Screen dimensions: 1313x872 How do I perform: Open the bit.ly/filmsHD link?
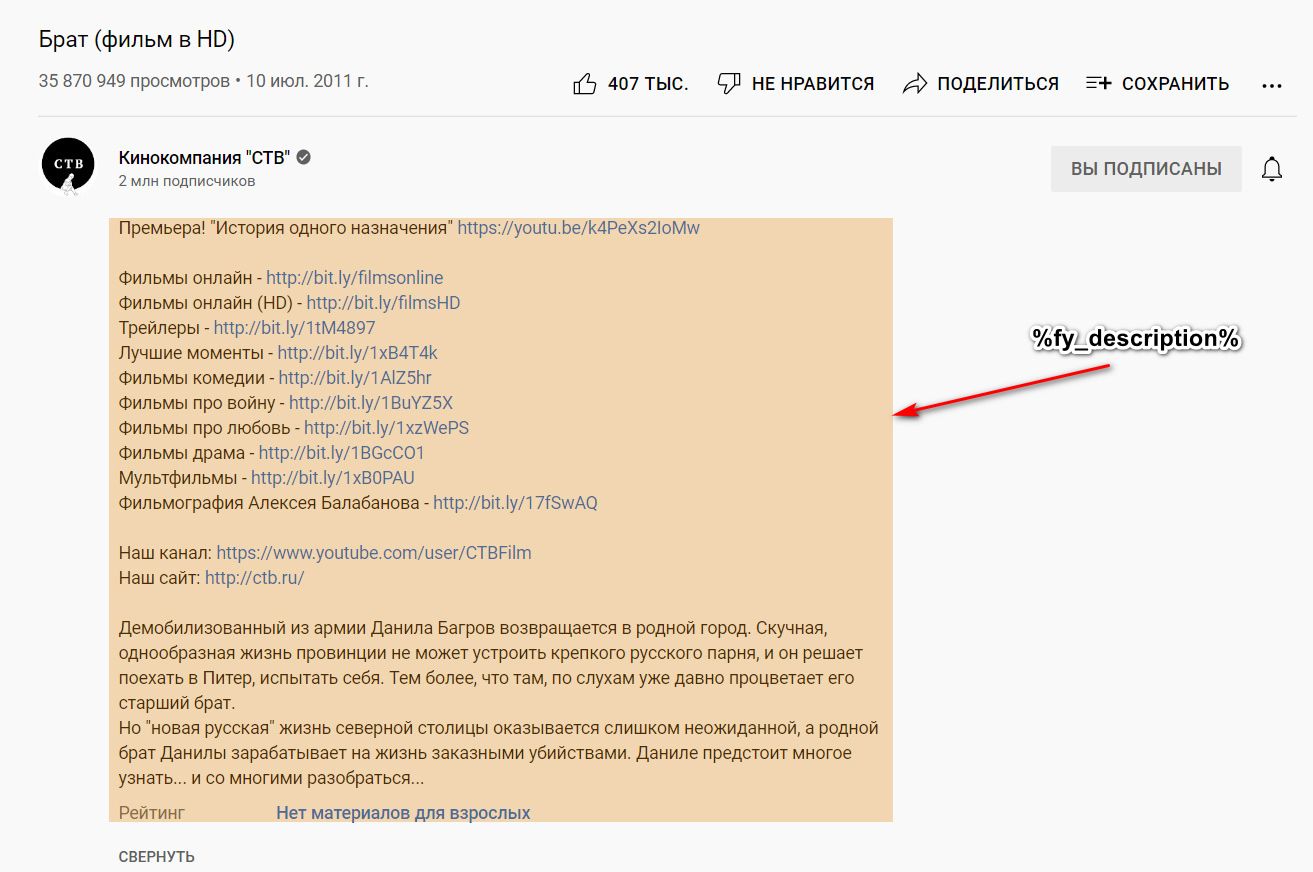[x=384, y=303]
